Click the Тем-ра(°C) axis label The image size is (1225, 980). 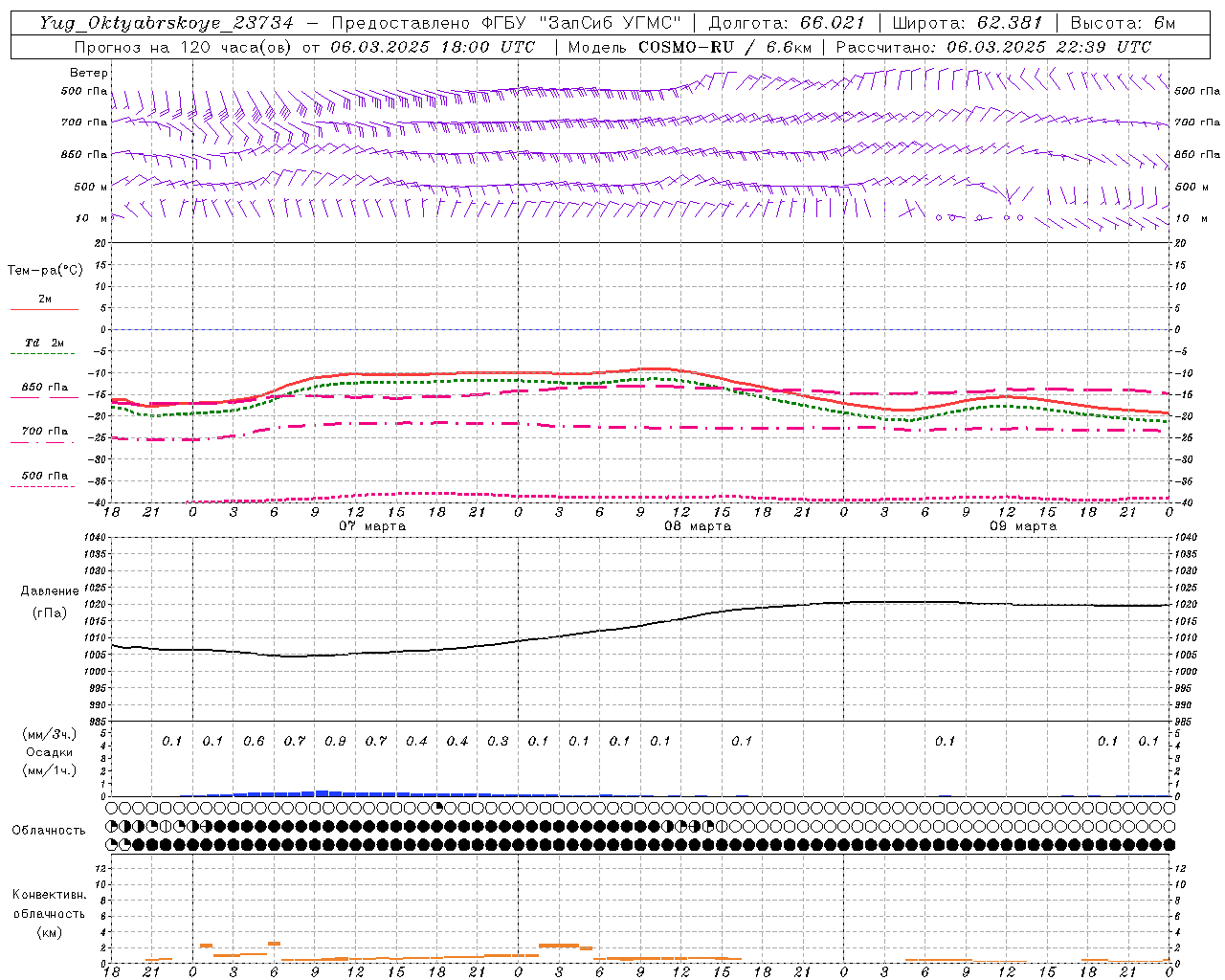pos(45,271)
